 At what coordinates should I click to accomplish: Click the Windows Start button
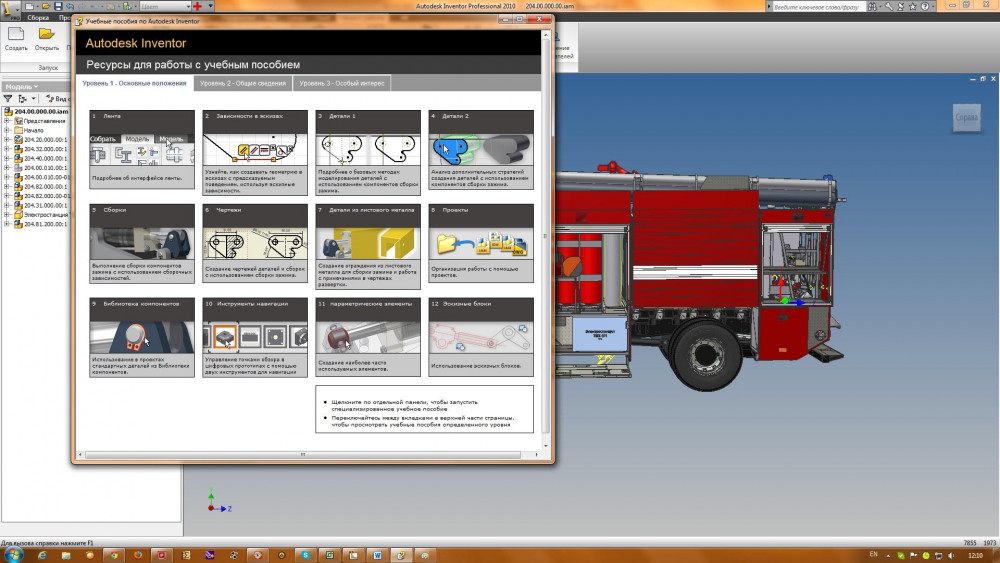[x=13, y=555]
